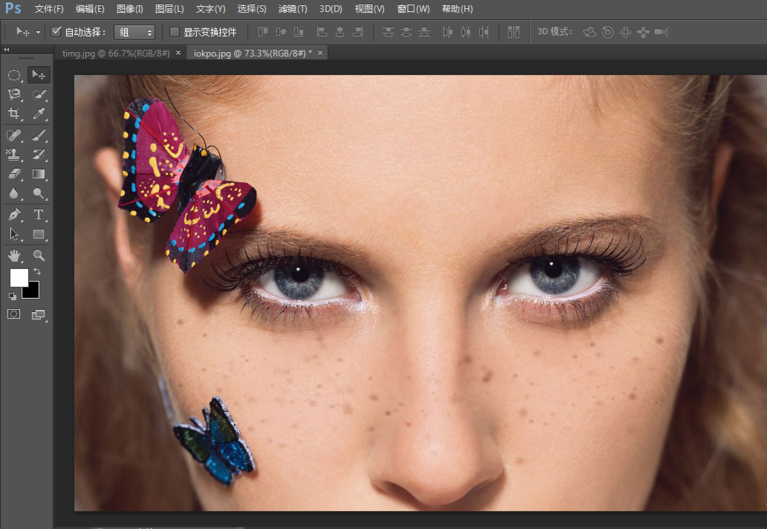
Task: Select the Move tool
Action: click(39, 75)
